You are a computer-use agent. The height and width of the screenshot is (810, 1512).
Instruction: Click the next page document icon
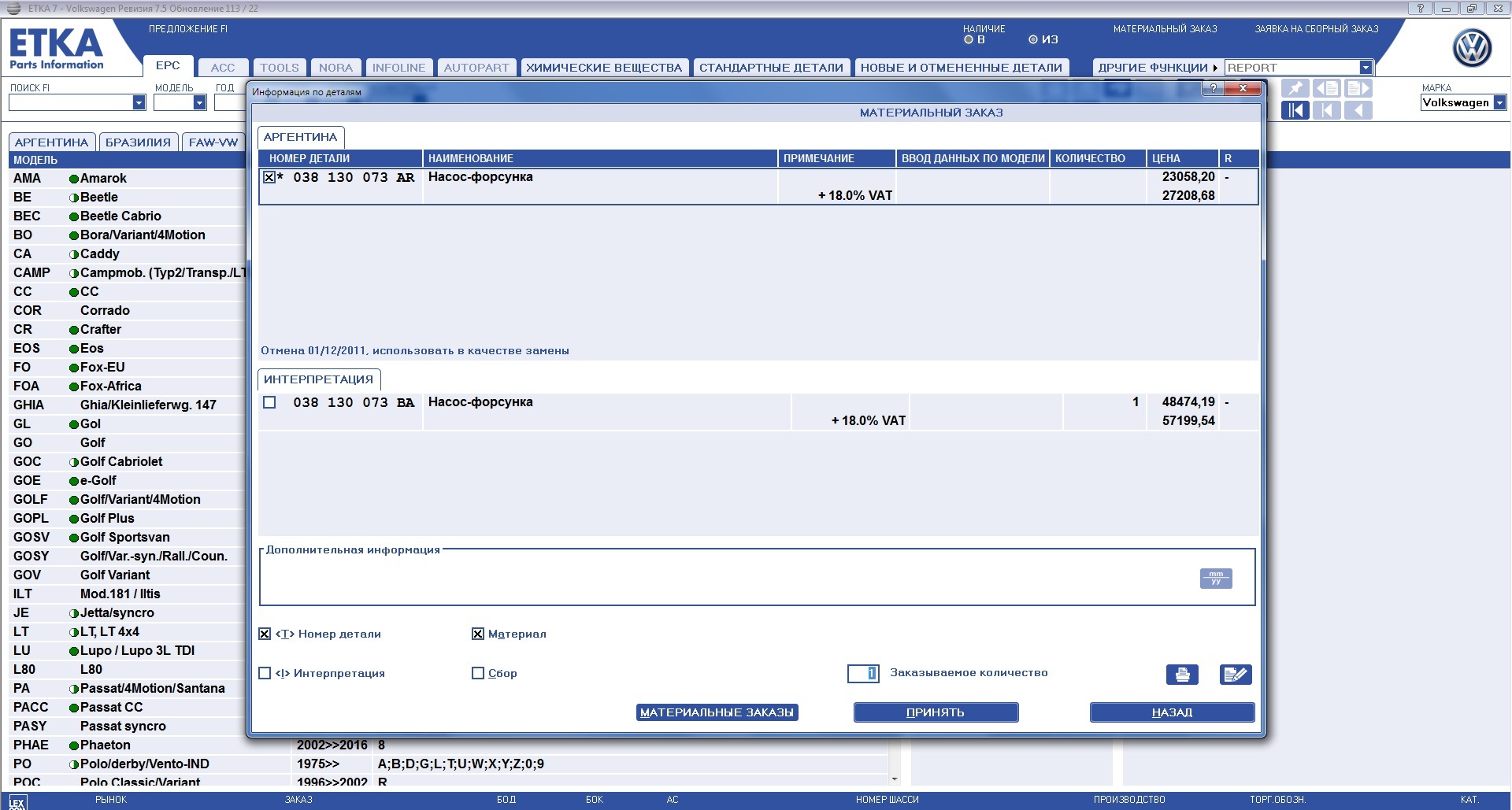click(x=1358, y=88)
